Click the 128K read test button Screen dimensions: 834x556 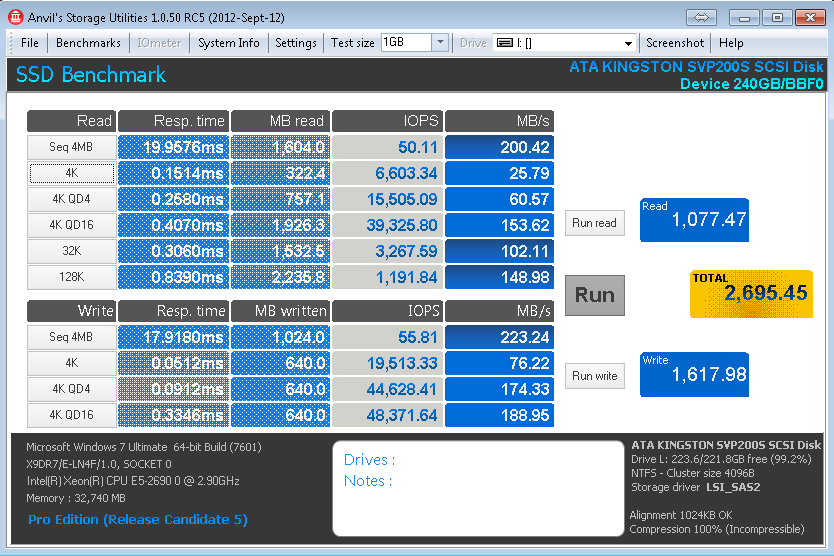tap(71, 277)
